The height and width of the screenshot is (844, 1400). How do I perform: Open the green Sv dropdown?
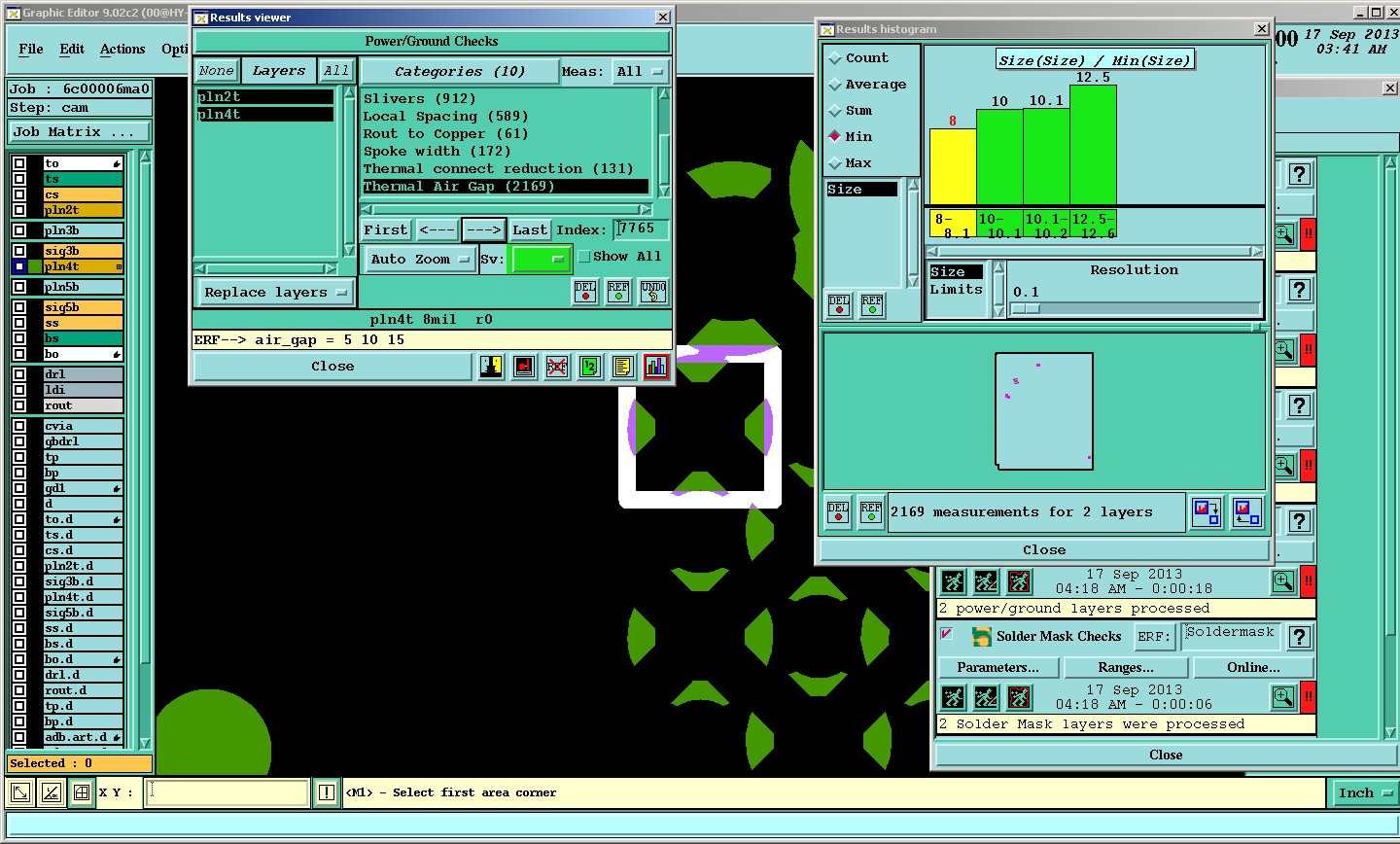pyautogui.click(x=541, y=260)
